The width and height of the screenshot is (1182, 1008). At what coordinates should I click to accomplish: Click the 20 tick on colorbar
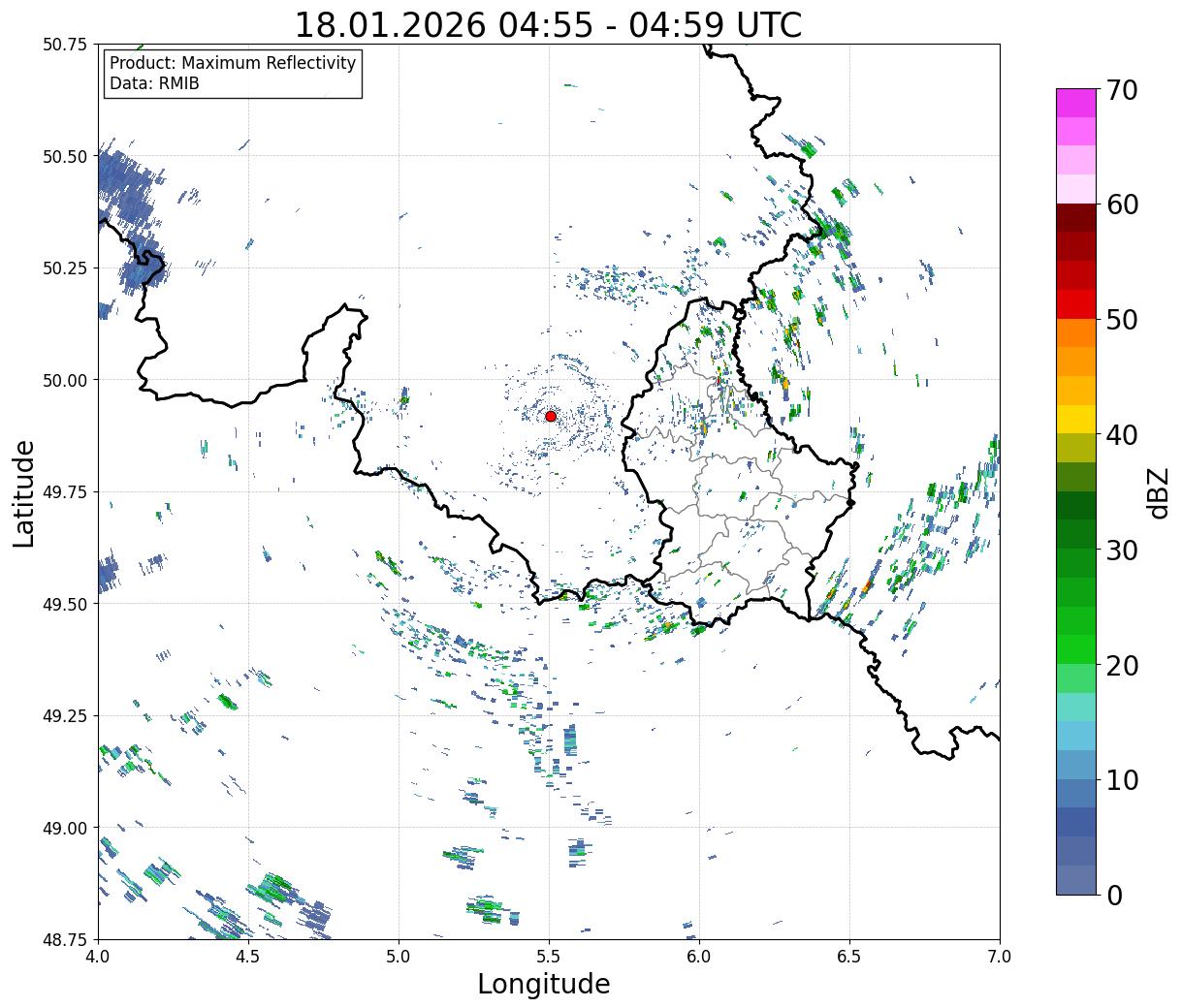[x=1121, y=665]
